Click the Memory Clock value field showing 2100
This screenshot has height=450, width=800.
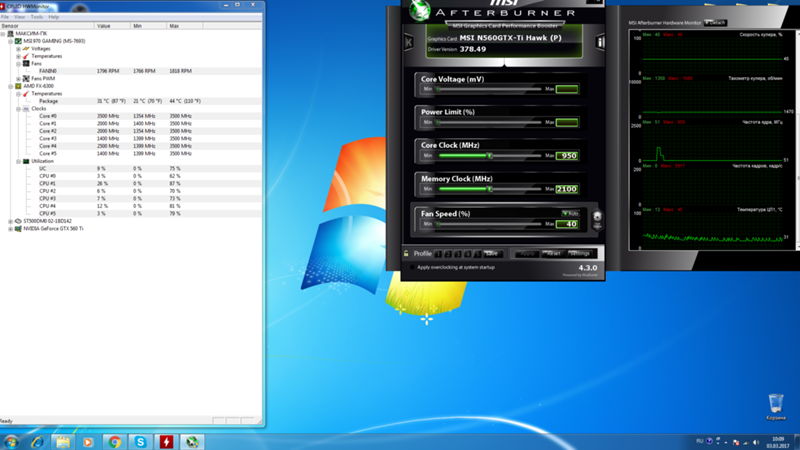click(567, 189)
